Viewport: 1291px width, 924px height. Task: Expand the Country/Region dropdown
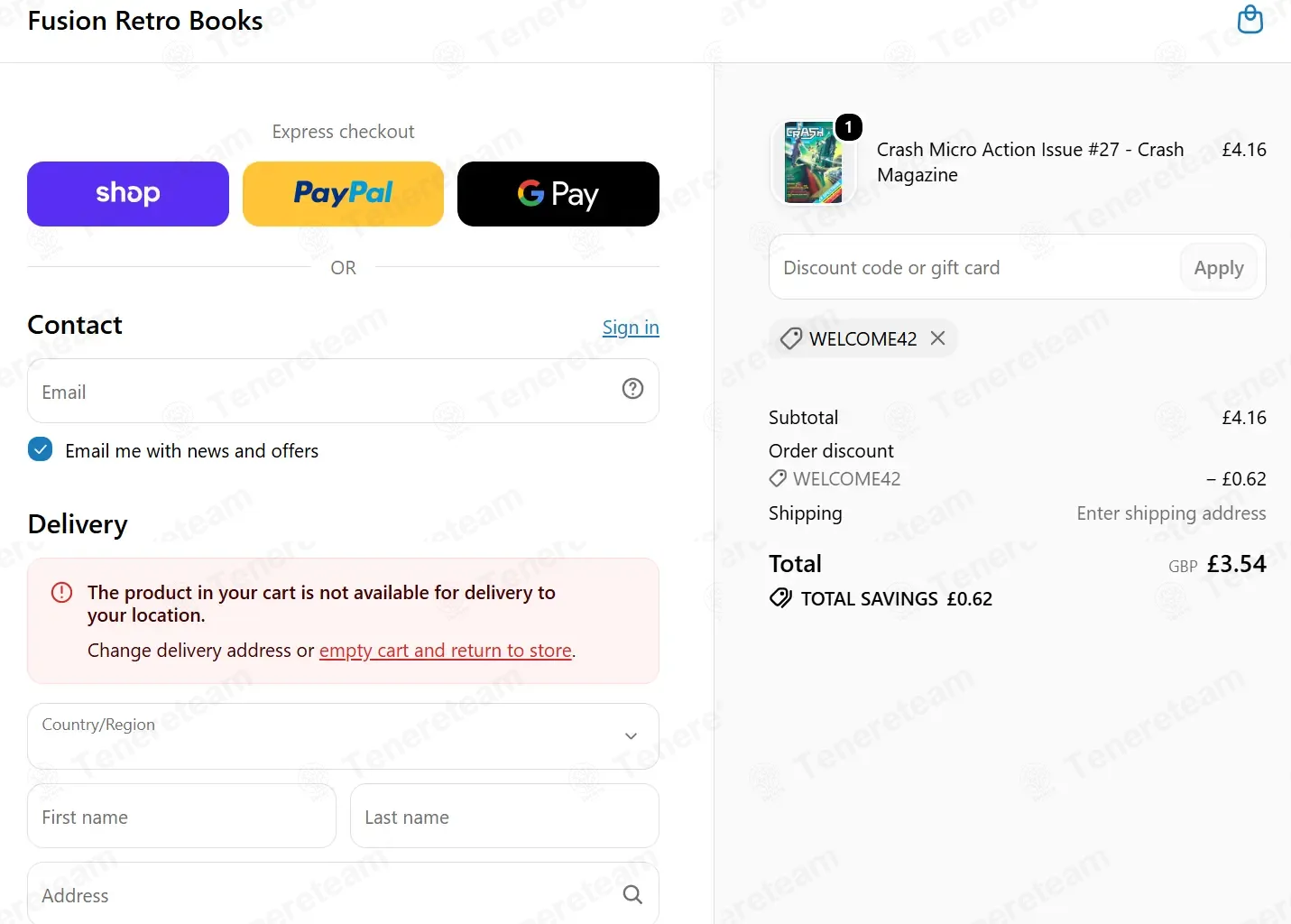tap(343, 736)
